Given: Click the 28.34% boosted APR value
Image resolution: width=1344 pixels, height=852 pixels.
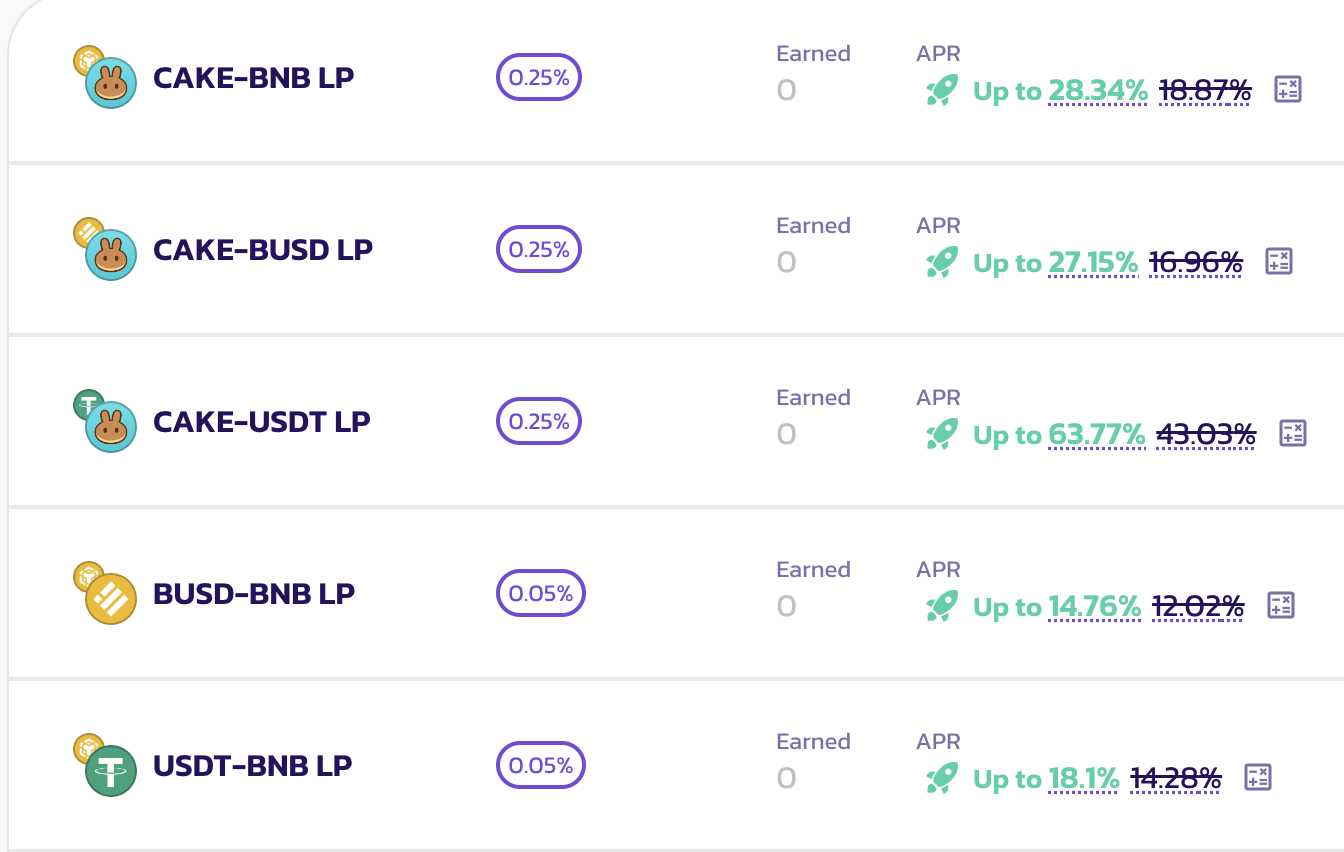Looking at the screenshot, I should pyautogui.click(x=1097, y=91).
